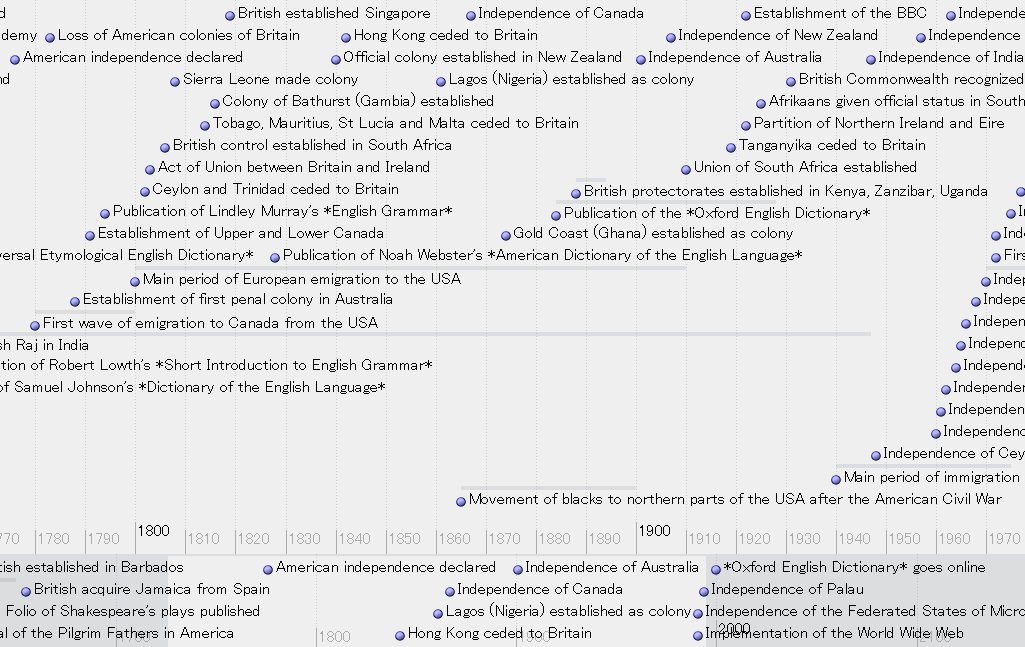
Task: Click Implementation of the World Wide Web label
Action: point(834,633)
